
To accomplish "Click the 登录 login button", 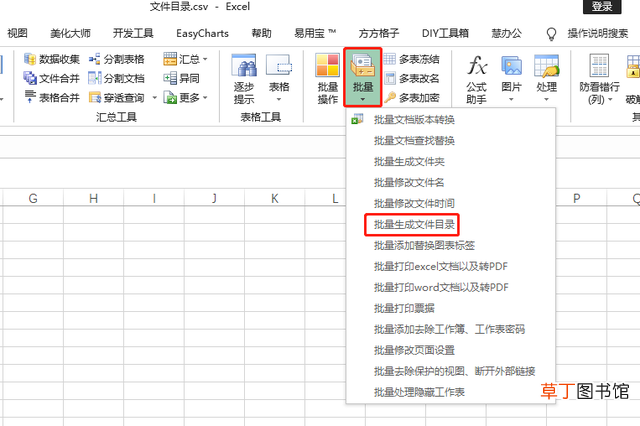I will pyautogui.click(x=602, y=7).
